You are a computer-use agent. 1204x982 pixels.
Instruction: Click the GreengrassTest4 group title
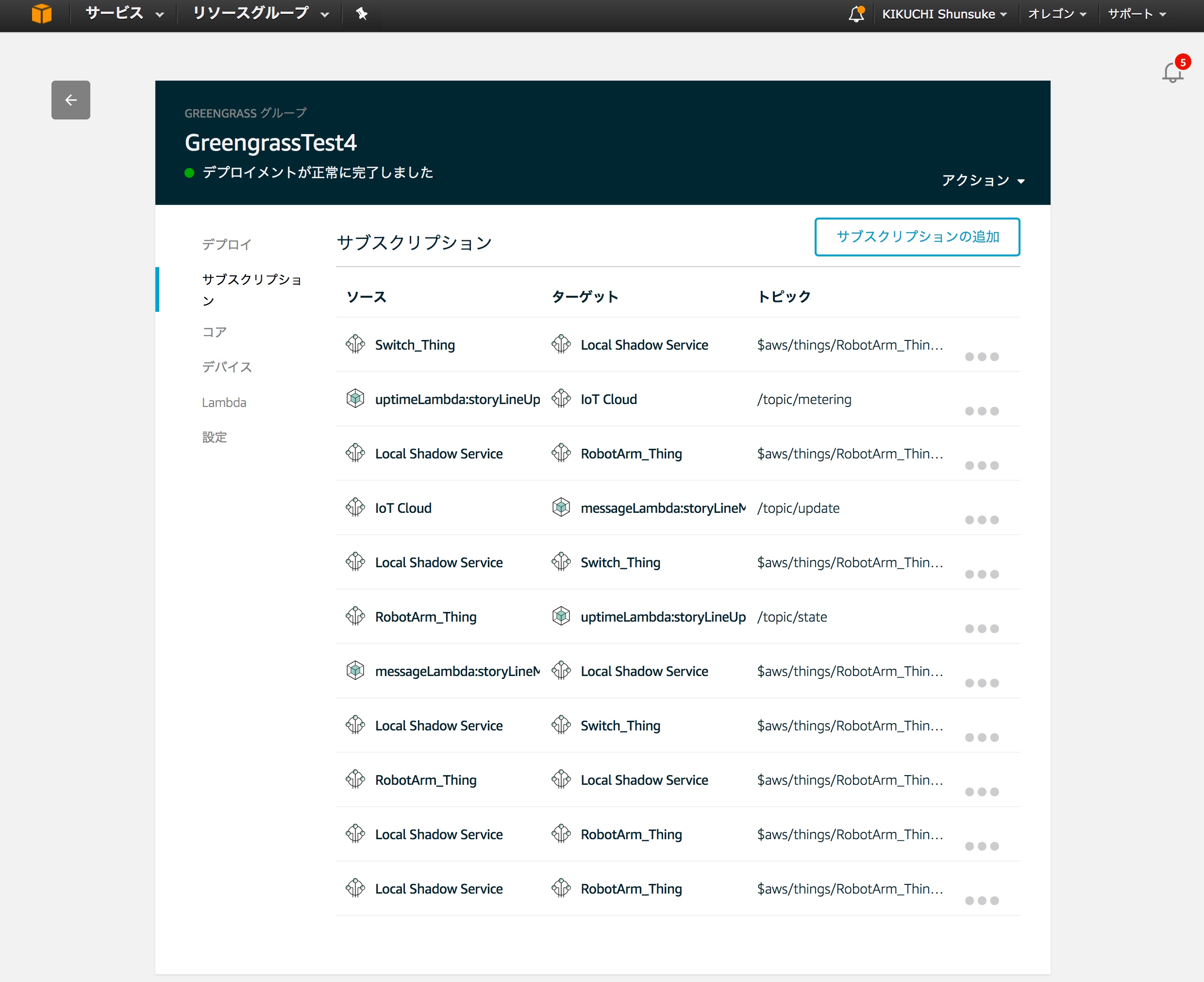[270, 143]
